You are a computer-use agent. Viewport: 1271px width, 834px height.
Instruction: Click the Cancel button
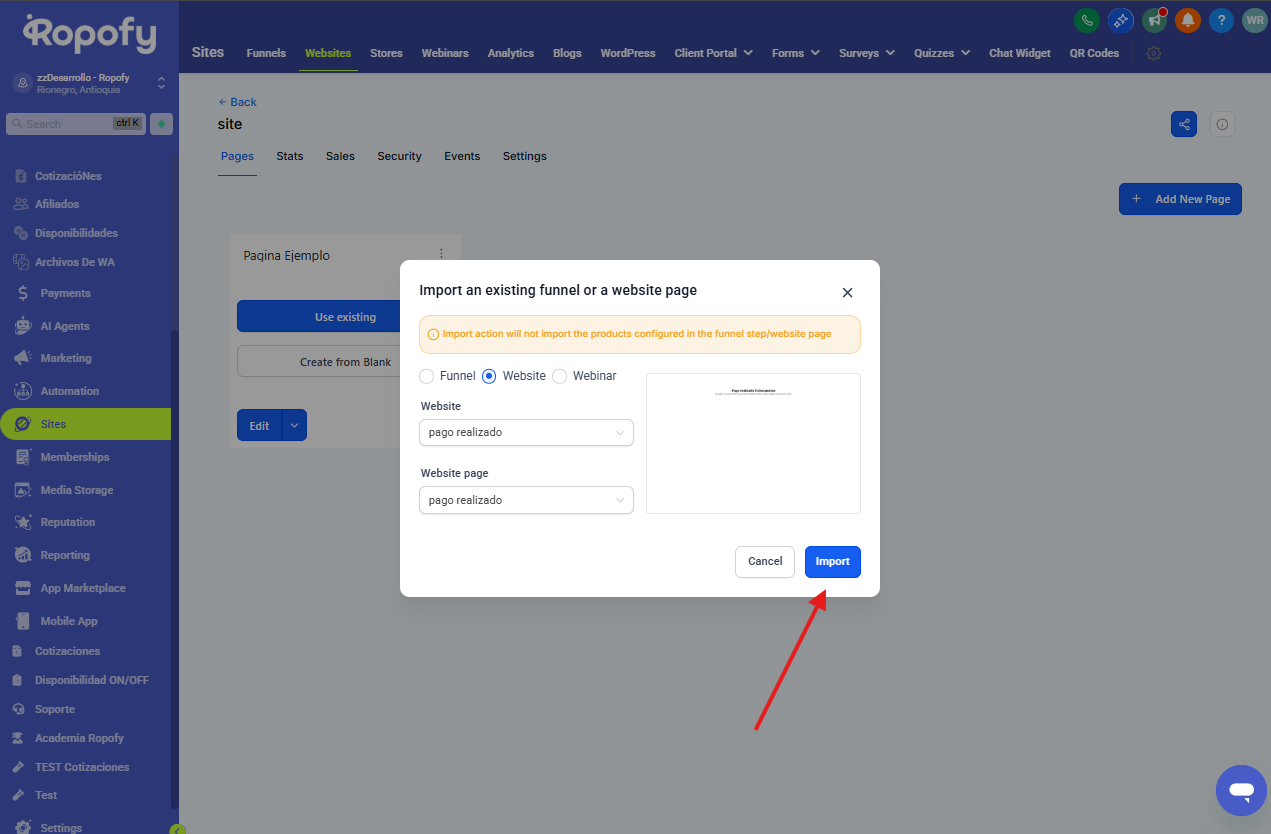tap(765, 561)
